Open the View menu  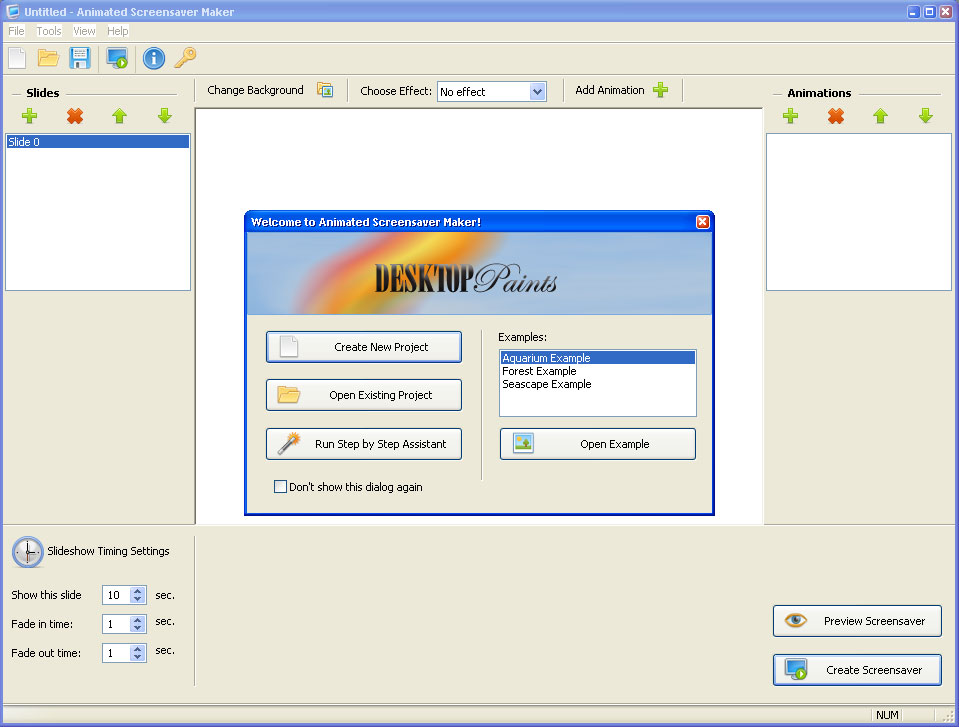point(84,31)
